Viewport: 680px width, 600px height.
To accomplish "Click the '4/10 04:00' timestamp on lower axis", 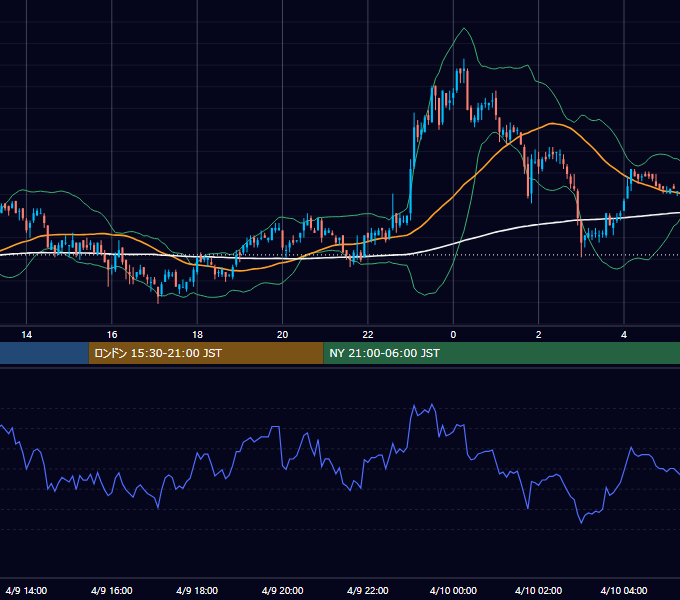I will pyautogui.click(x=624, y=590).
